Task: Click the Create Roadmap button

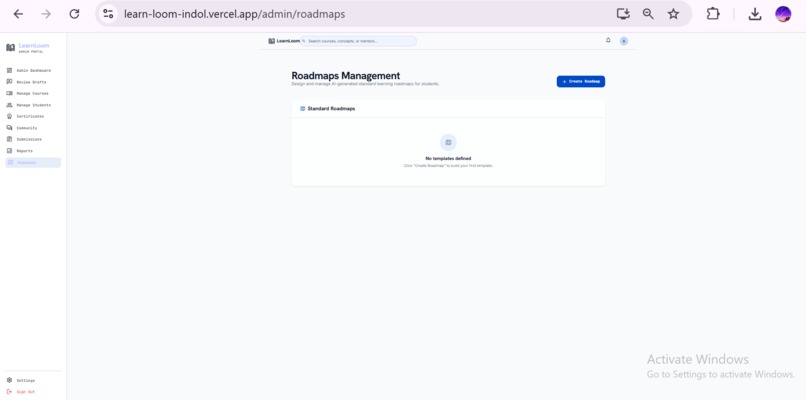Action: 581,82
